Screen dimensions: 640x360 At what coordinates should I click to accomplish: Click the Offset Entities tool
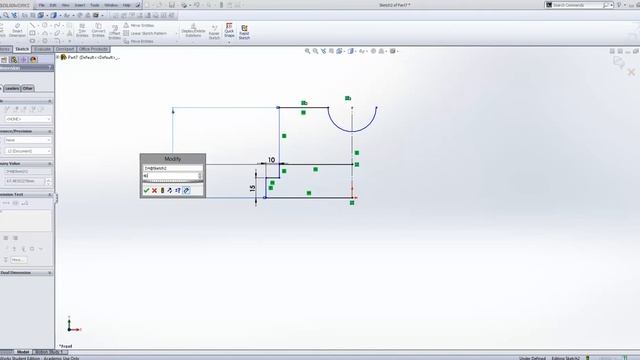[115, 32]
